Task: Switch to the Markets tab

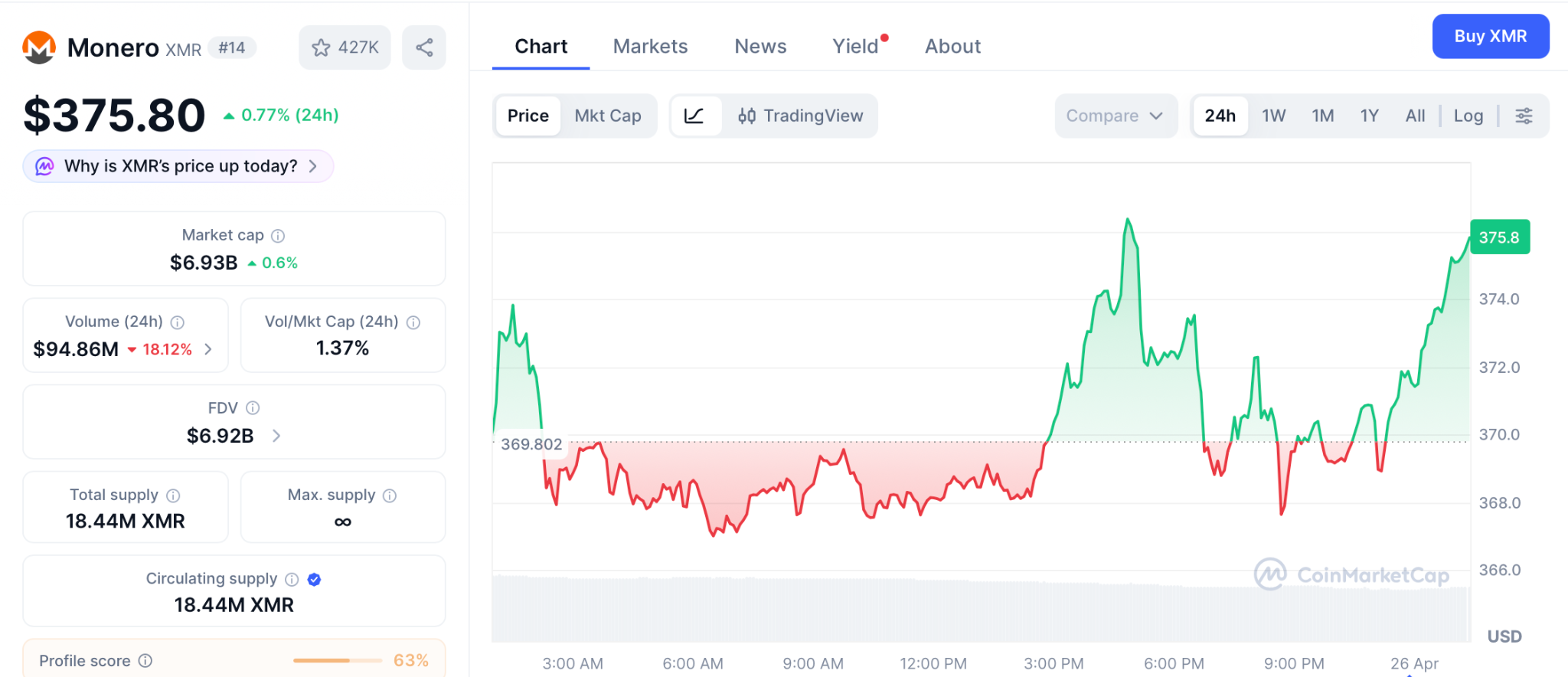Action: tap(650, 47)
